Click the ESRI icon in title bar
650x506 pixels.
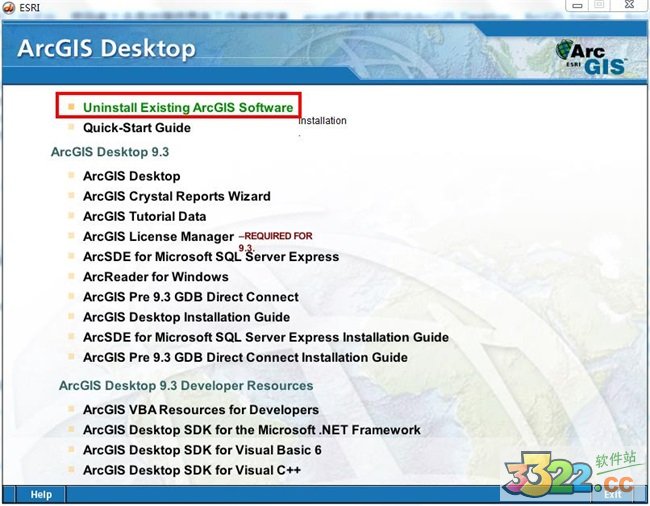pos(9,7)
